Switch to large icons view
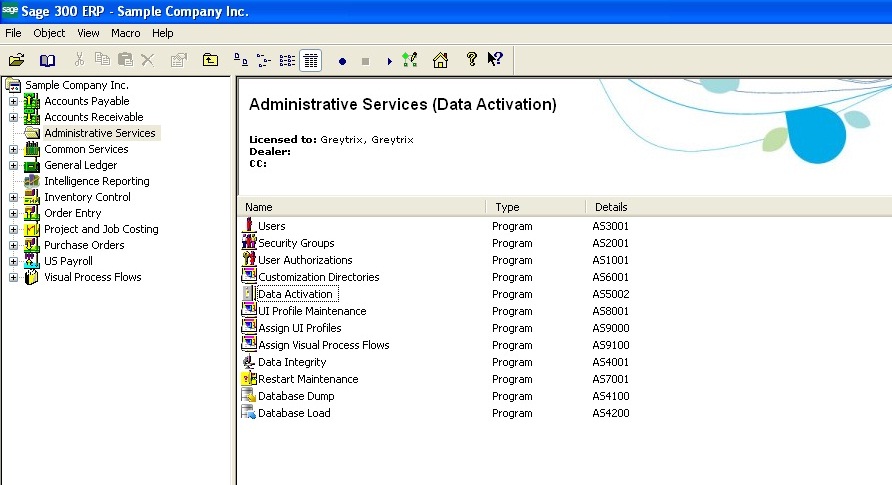The height and width of the screenshot is (485, 892). pyautogui.click(x=241, y=60)
